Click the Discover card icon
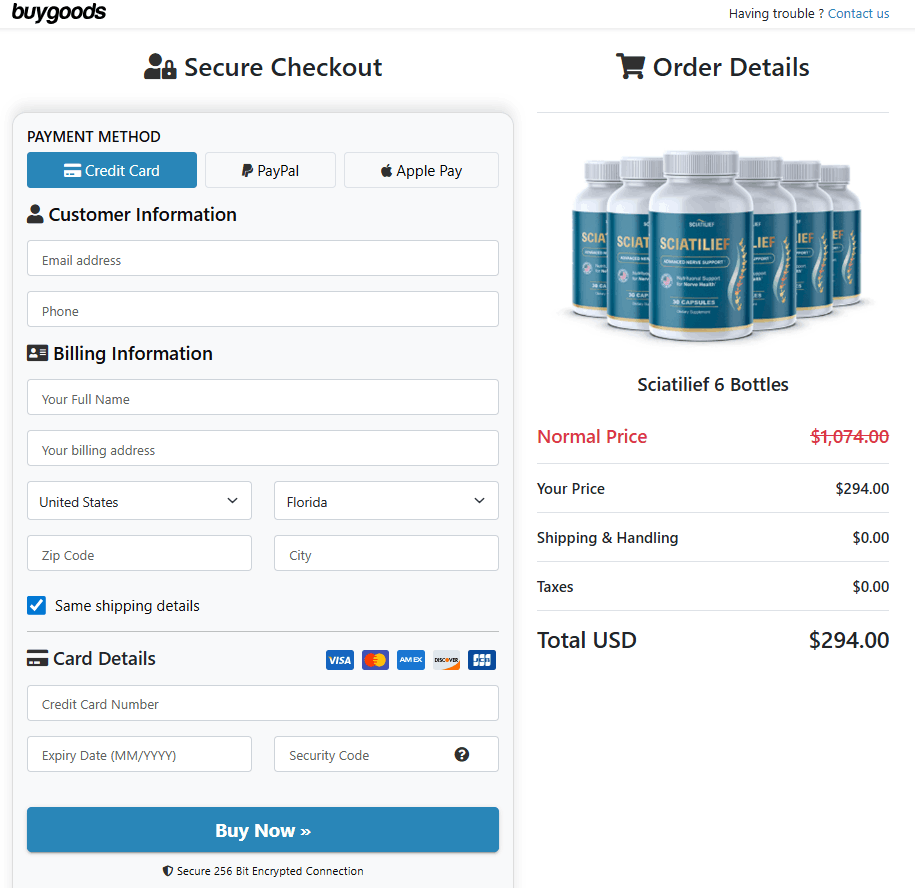 coord(446,660)
